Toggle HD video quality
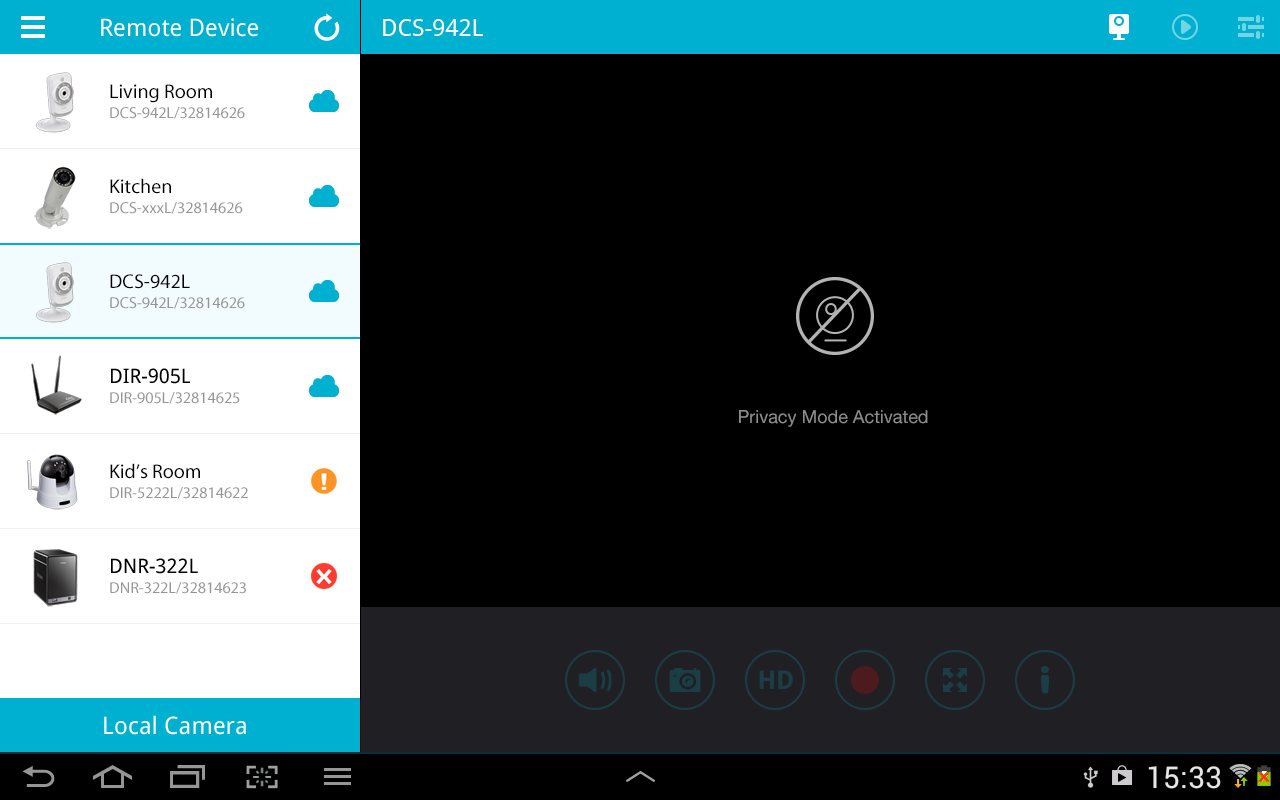Screen dimensions: 1280x800 click(775, 681)
